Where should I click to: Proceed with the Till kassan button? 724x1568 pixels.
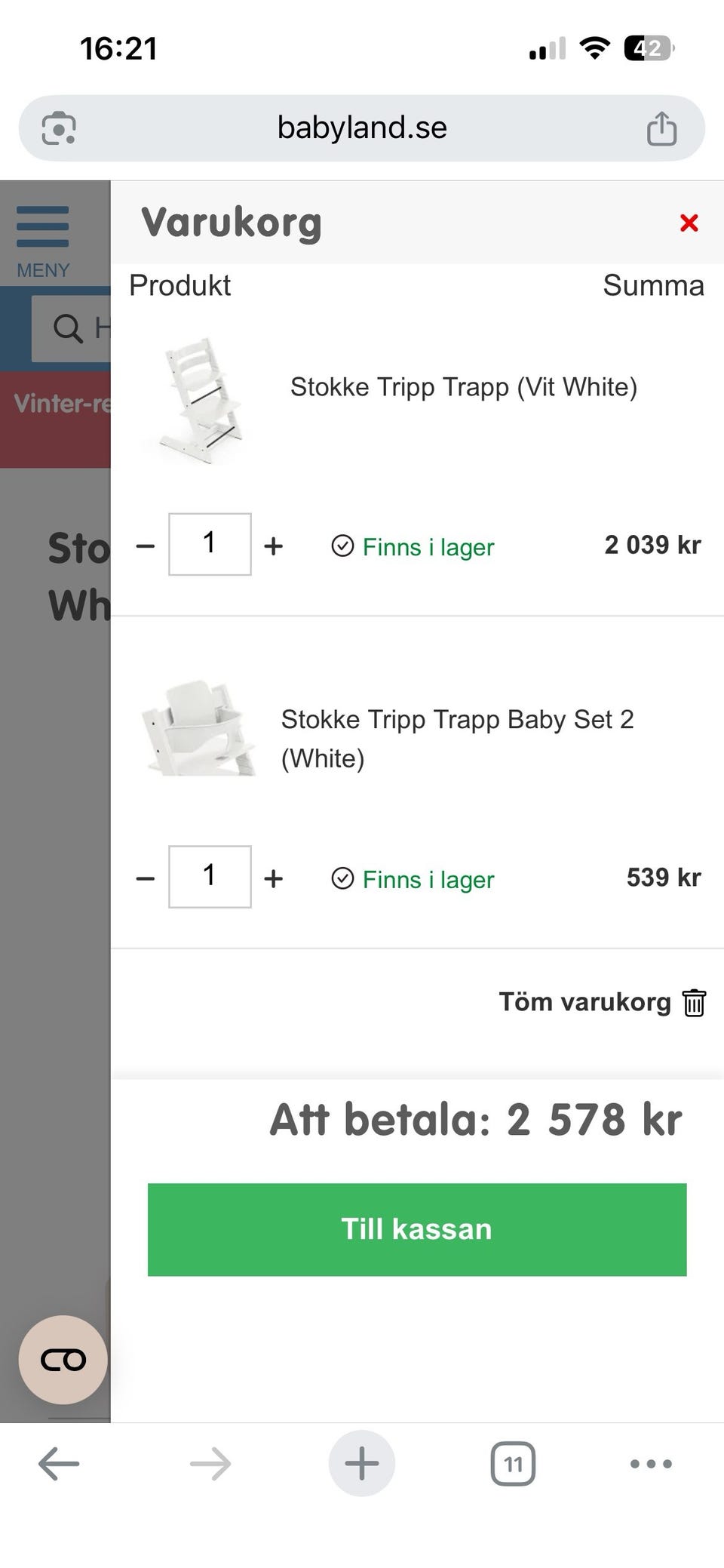pyautogui.click(x=416, y=1229)
